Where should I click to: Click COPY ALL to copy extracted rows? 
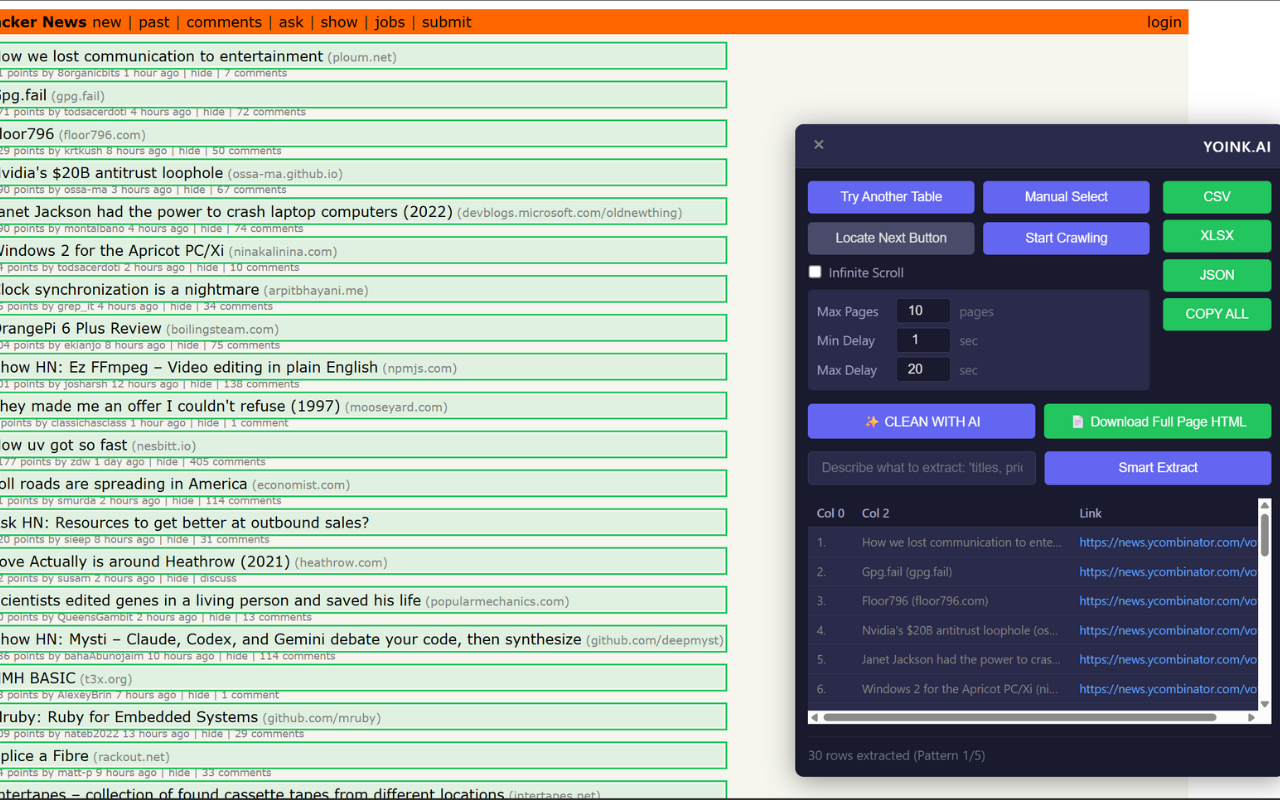point(1216,314)
